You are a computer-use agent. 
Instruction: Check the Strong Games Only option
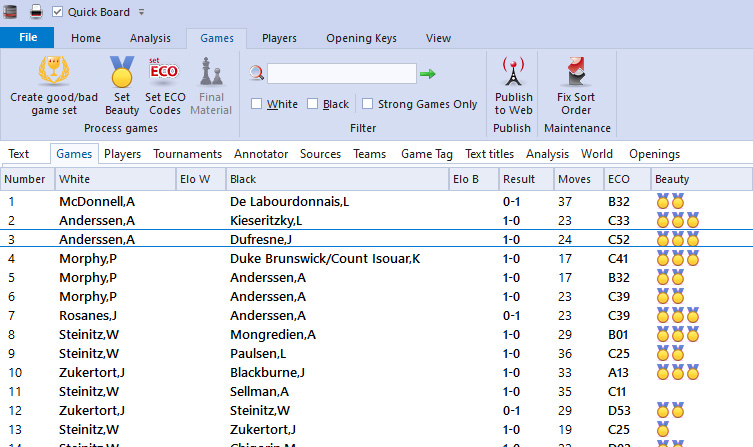click(x=368, y=104)
